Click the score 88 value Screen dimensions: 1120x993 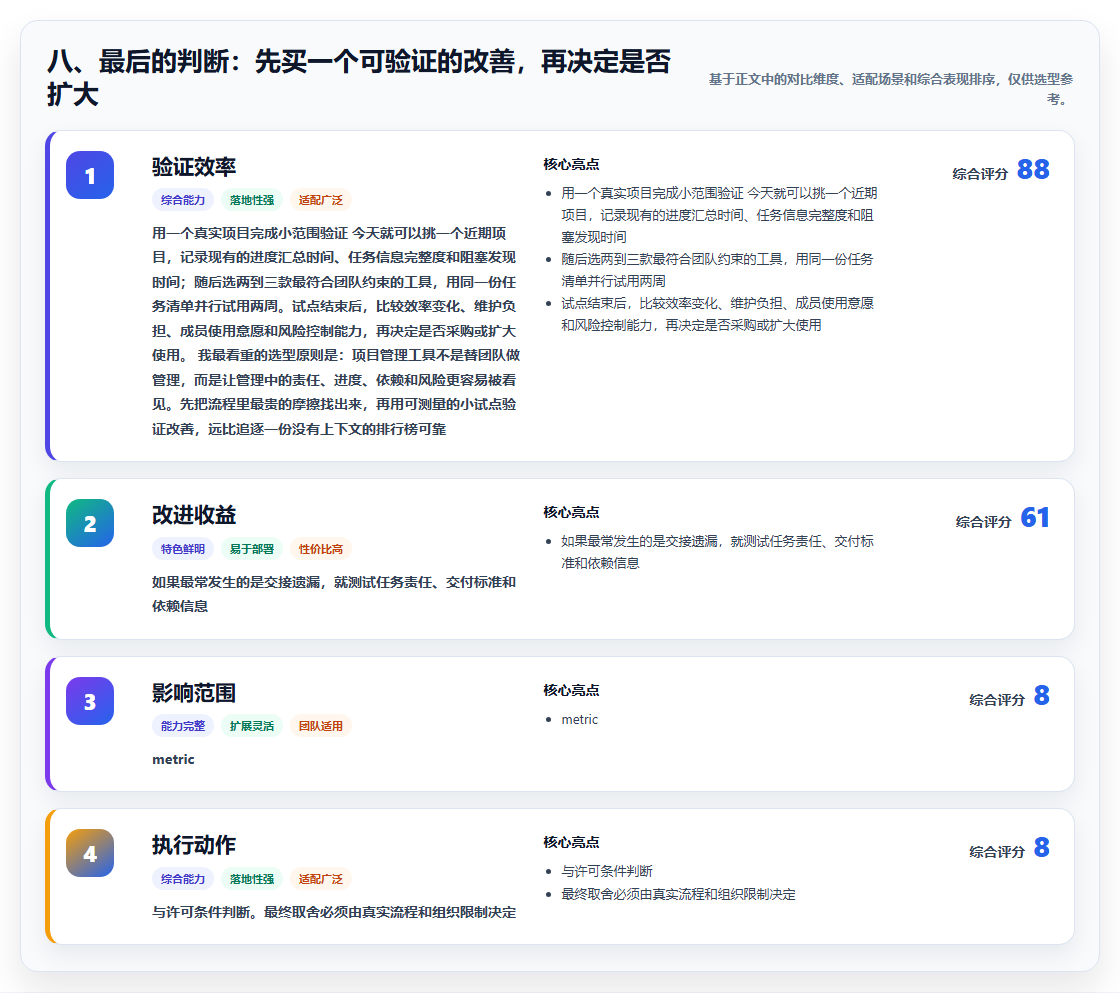coord(1033,169)
